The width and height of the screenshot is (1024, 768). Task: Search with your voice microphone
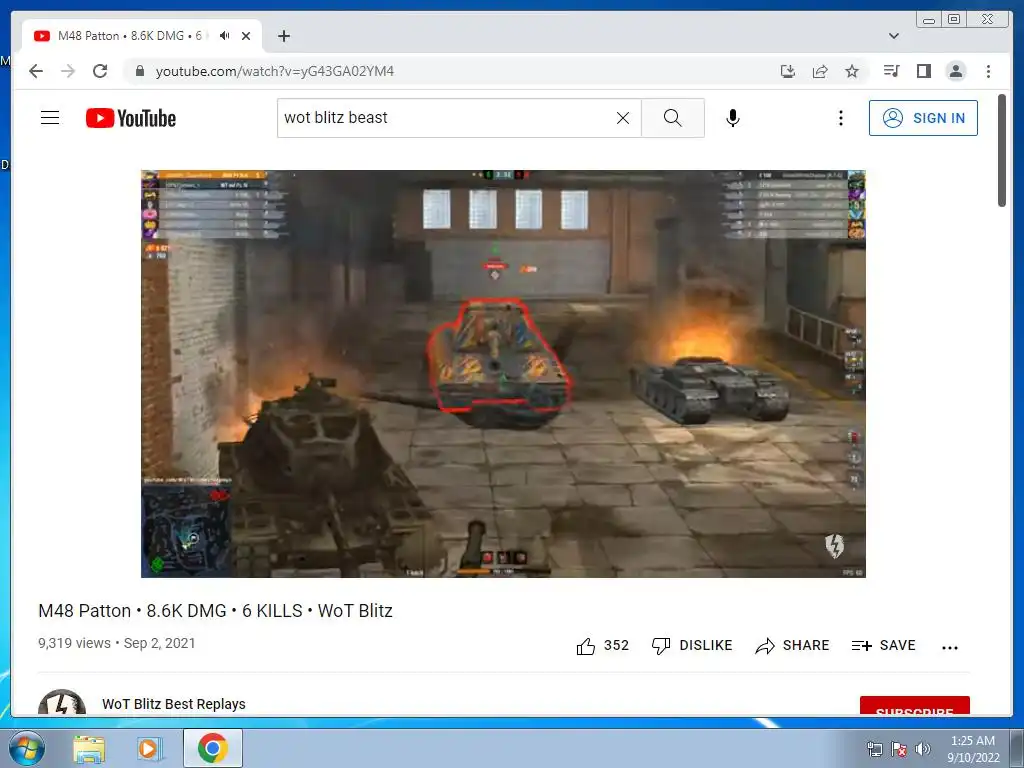733,118
